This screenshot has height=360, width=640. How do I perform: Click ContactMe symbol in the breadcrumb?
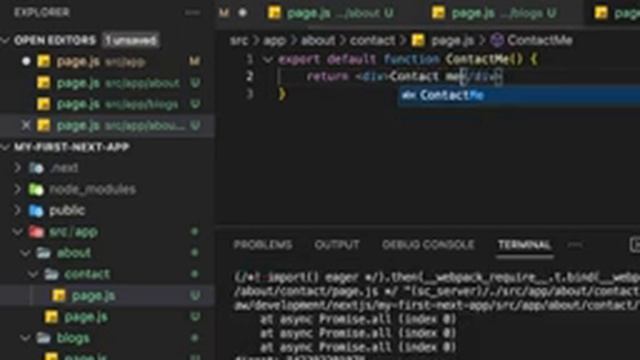click(x=540, y=40)
